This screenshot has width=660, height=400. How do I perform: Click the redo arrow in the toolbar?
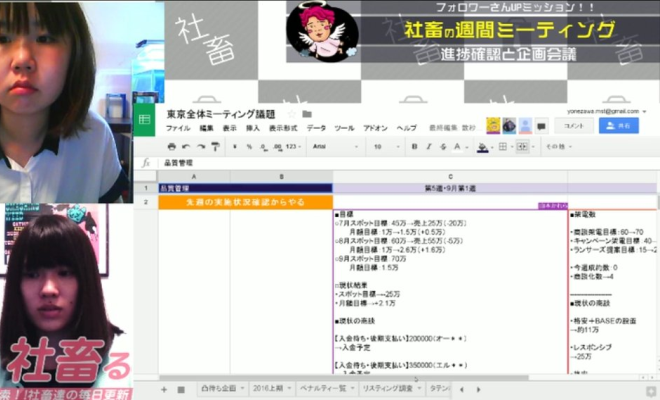[x=201, y=147]
